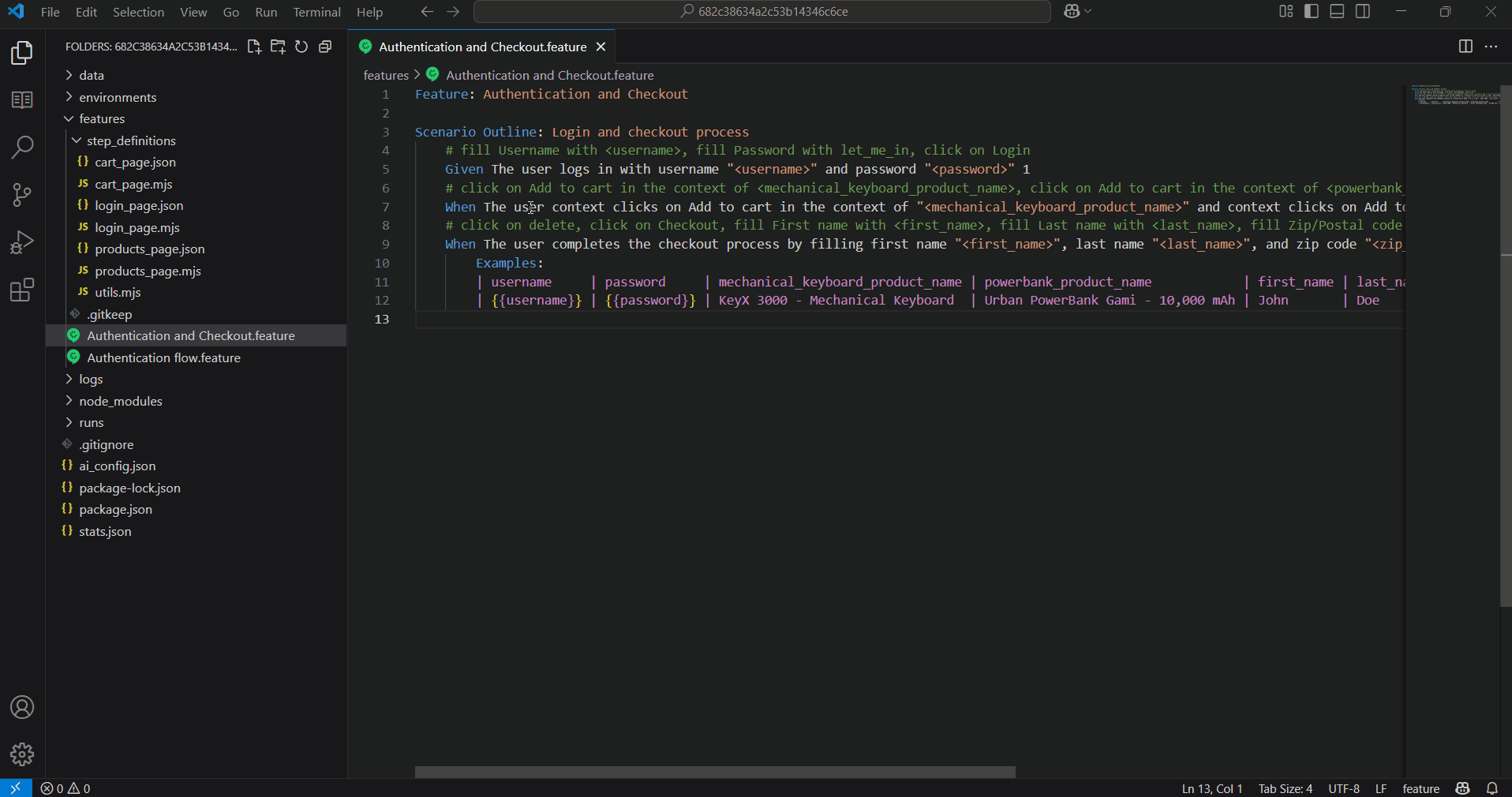This screenshot has height=797, width=1512.
Task: Toggle primary side bar visibility
Action: (x=1312, y=11)
